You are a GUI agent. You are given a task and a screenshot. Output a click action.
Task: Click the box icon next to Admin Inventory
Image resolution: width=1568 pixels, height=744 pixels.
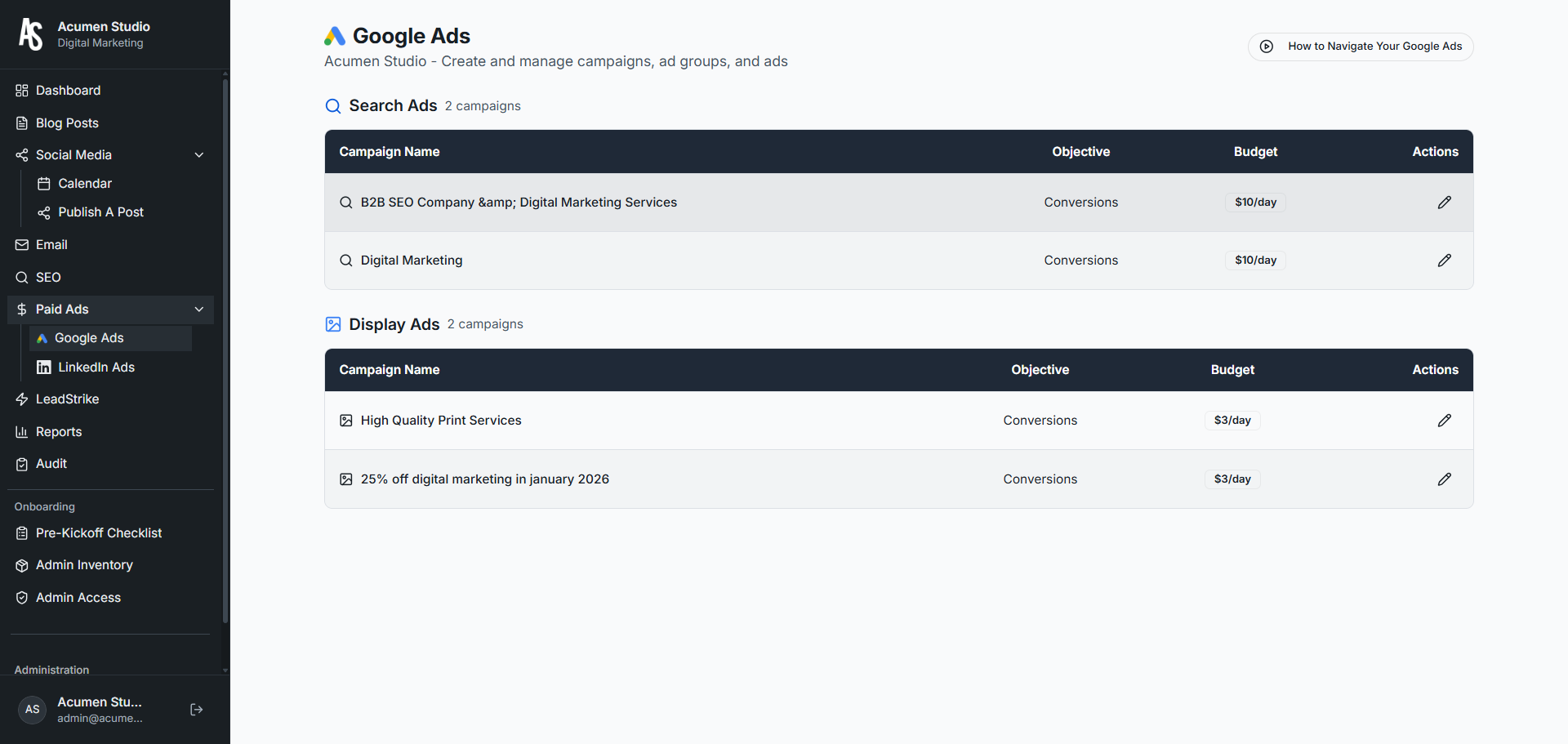click(22, 565)
